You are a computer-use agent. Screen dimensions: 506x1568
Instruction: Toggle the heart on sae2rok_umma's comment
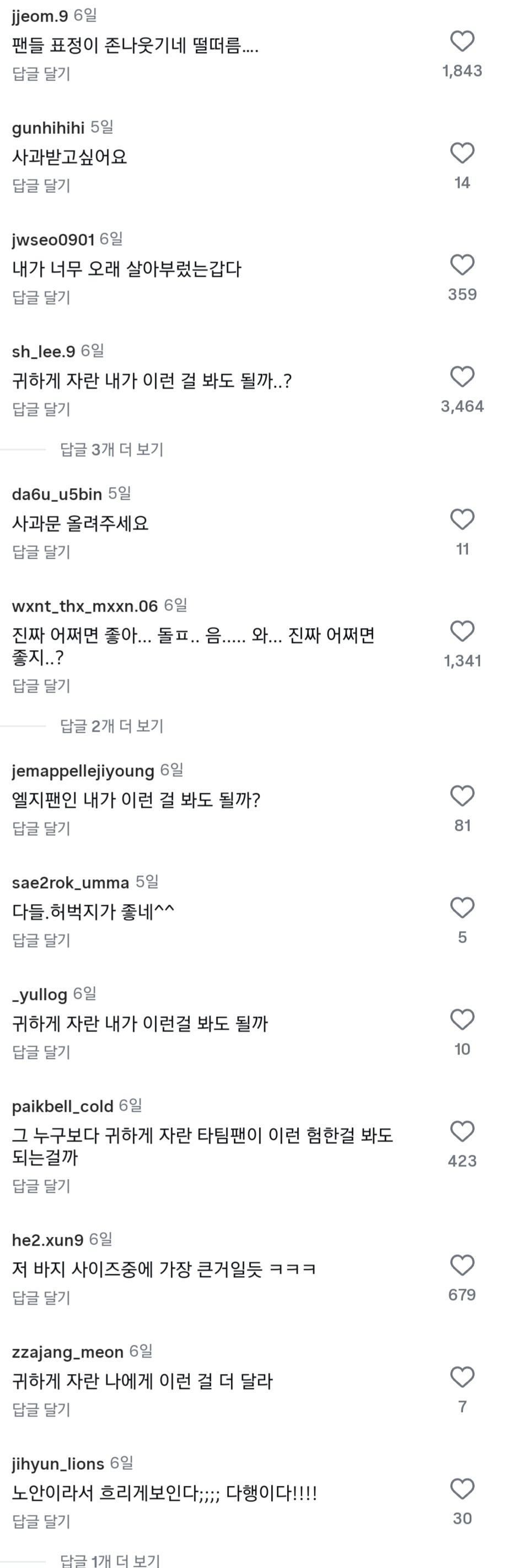pos(463,907)
